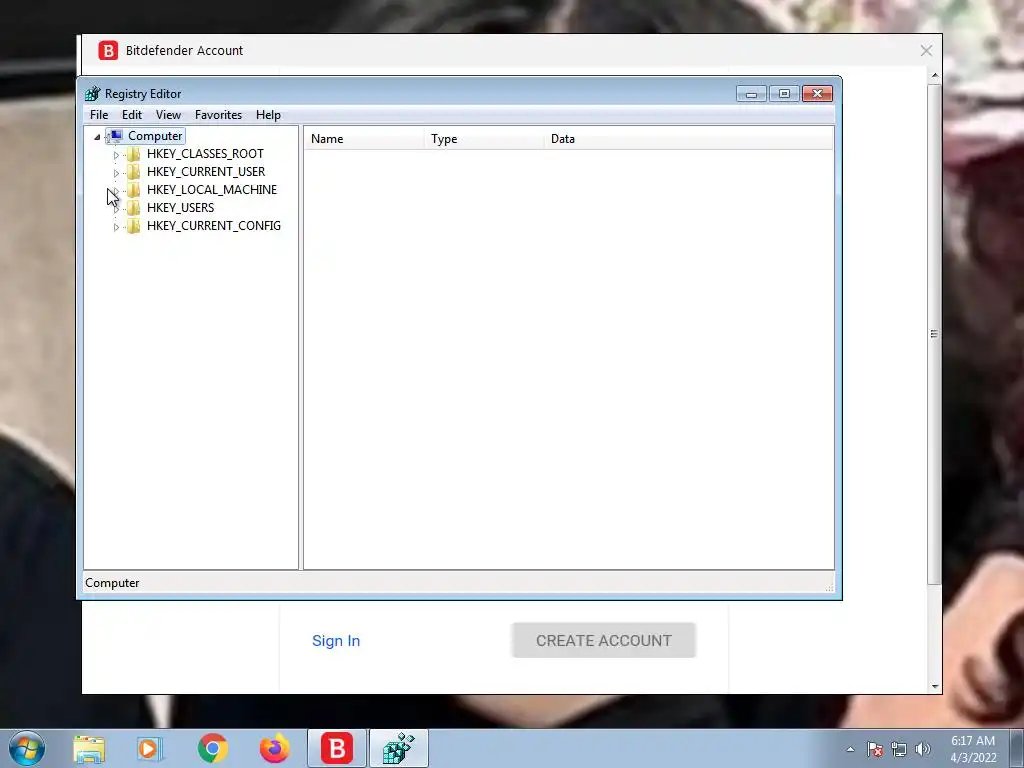Expand the HKEY_CURRENT_USER key
Viewport: 1024px width, 768px height.
pos(116,173)
